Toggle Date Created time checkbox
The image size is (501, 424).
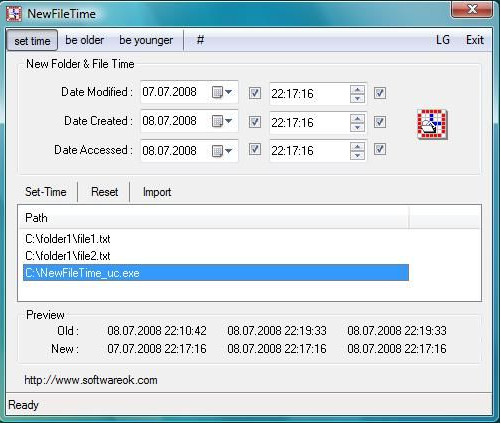click(x=380, y=122)
